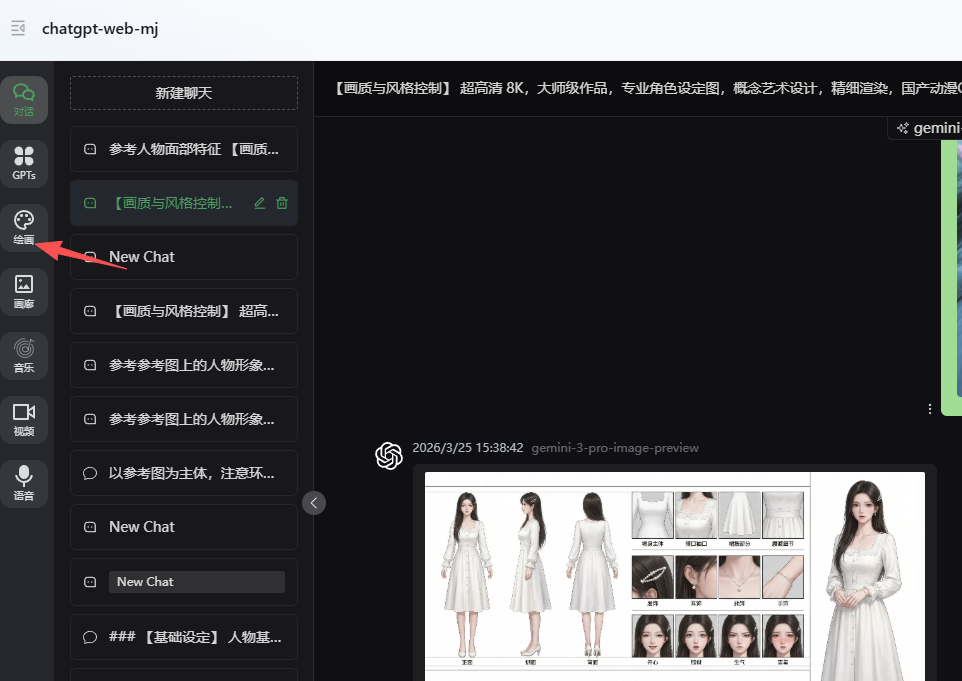Collapse the chat list with chevron handle
The height and width of the screenshot is (681, 962).
[x=314, y=503]
